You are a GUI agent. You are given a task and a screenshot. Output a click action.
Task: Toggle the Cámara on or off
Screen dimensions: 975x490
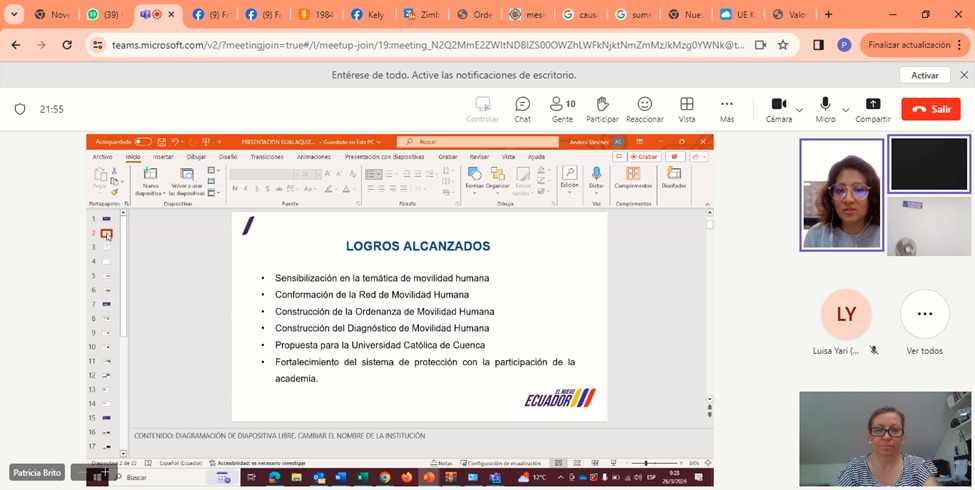coord(778,105)
